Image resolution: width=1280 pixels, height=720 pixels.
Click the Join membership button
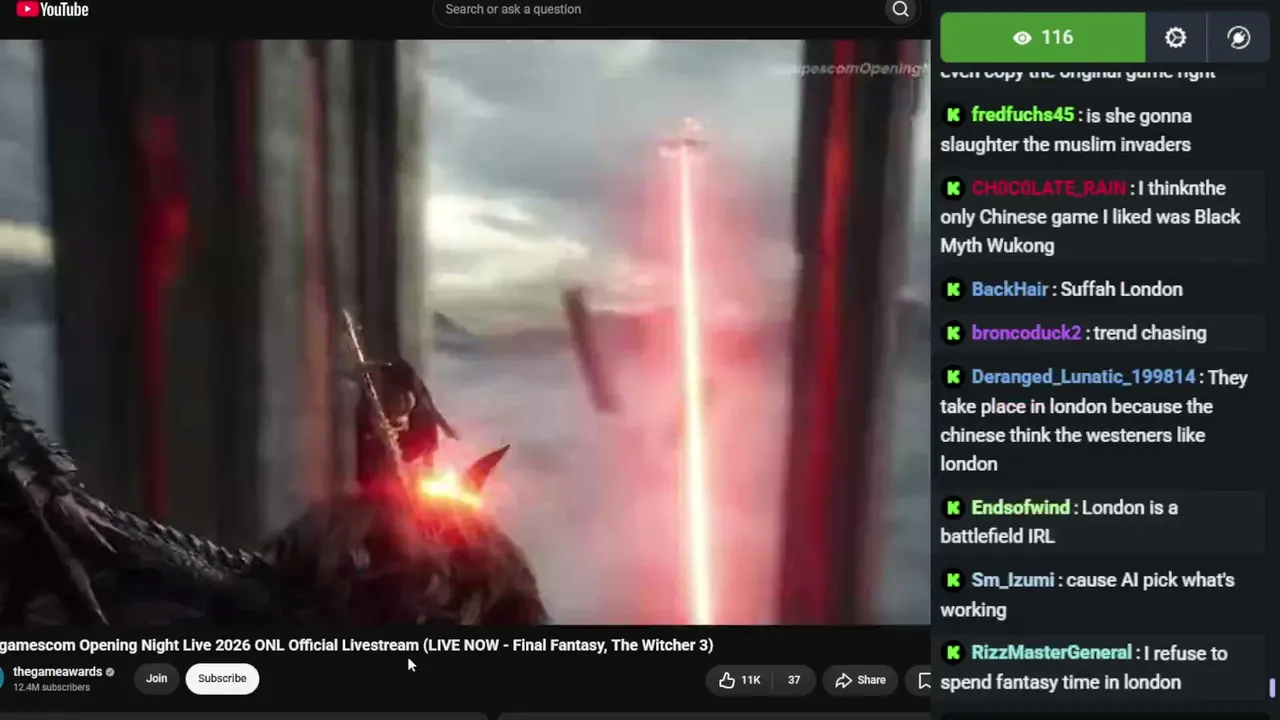[x=157, y=679]
